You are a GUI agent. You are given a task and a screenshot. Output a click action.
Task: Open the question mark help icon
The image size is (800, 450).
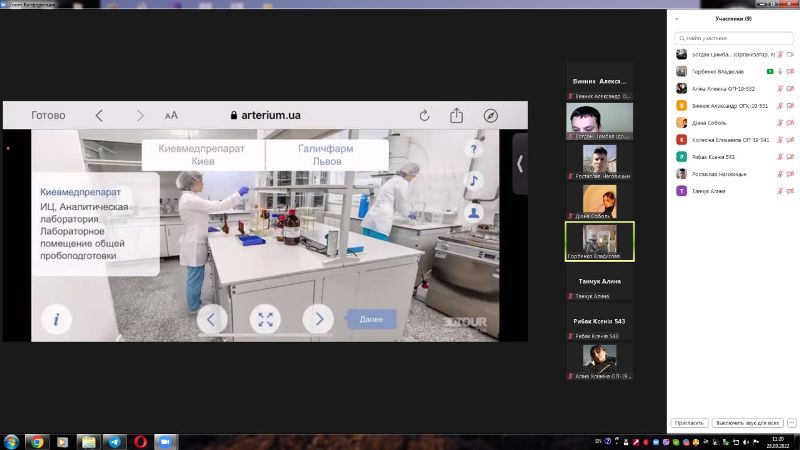pos(474,149)
